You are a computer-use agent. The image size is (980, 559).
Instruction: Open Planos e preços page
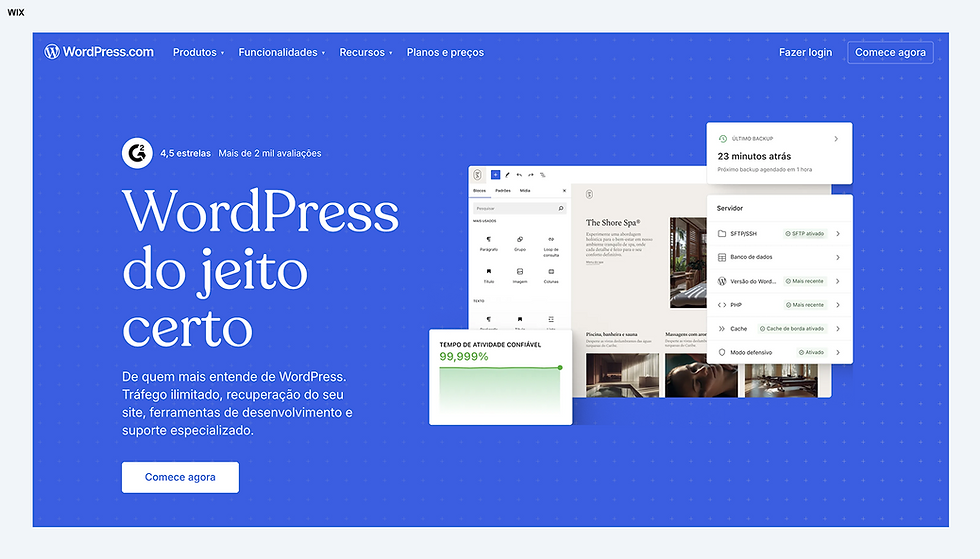[x=445, y=53]
